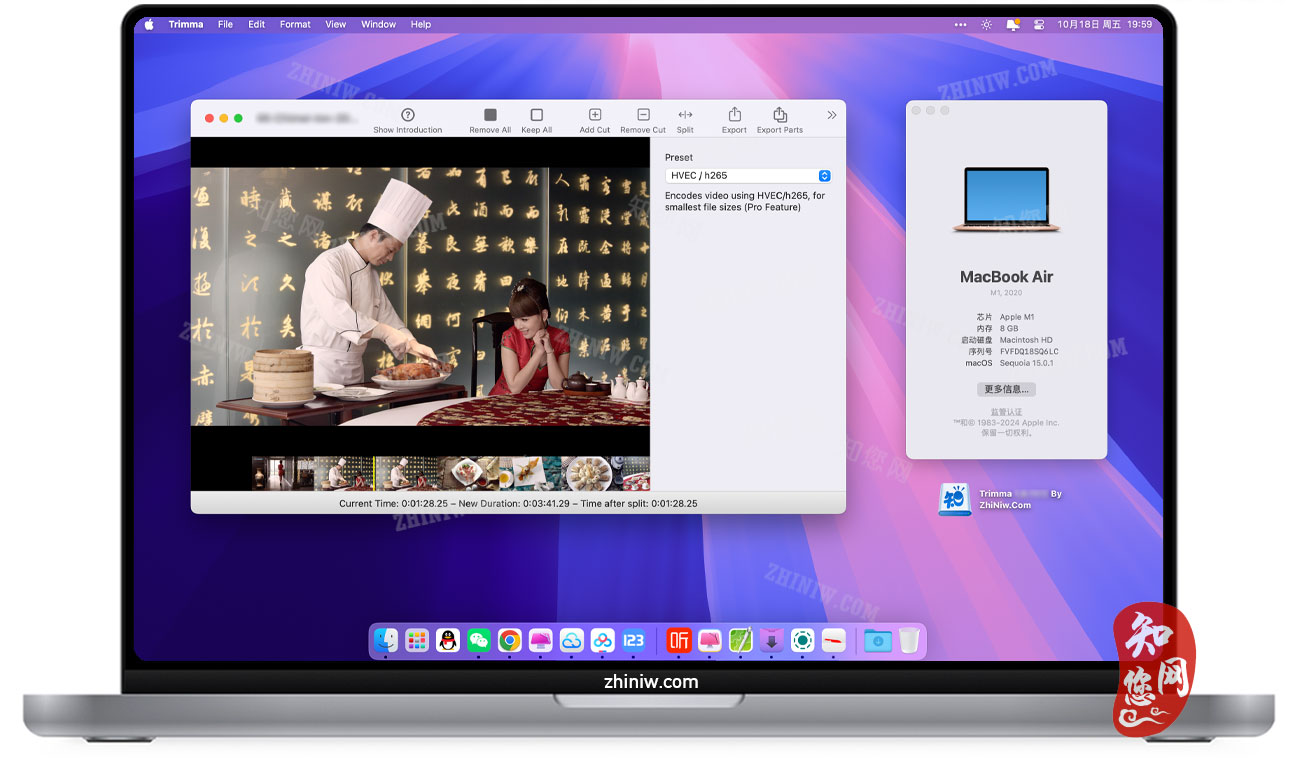Screen dimensions: 1298x779
Task: Click the MacBook Air laptop image
Action: click(1006, 200)
